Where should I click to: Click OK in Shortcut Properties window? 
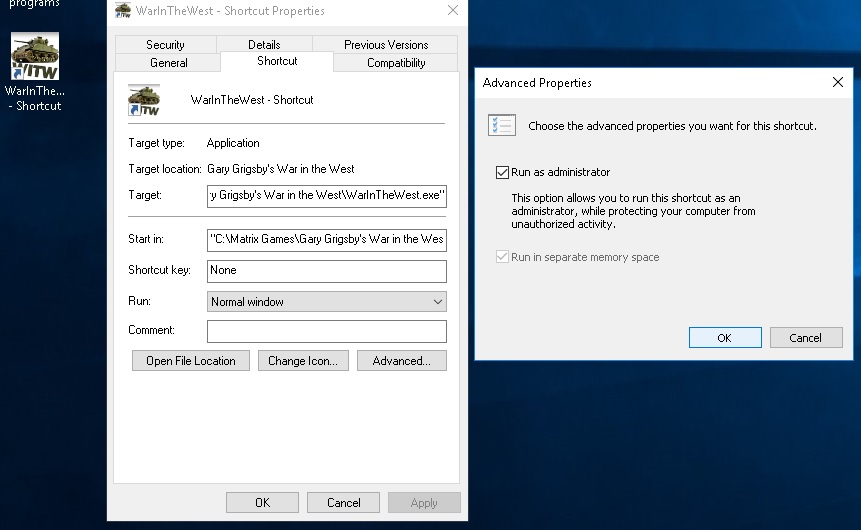262,503
